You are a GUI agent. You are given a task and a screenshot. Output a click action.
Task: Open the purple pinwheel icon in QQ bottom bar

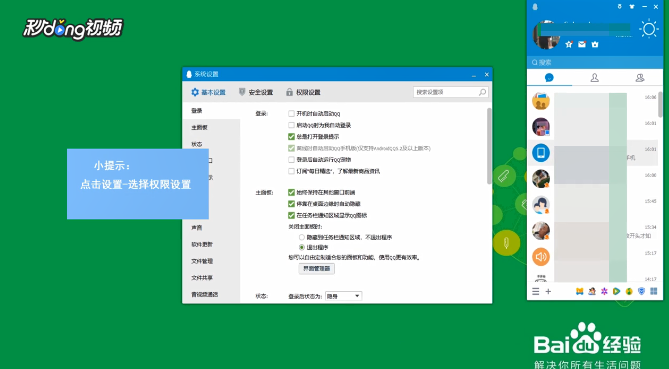[x=604, y=291]
